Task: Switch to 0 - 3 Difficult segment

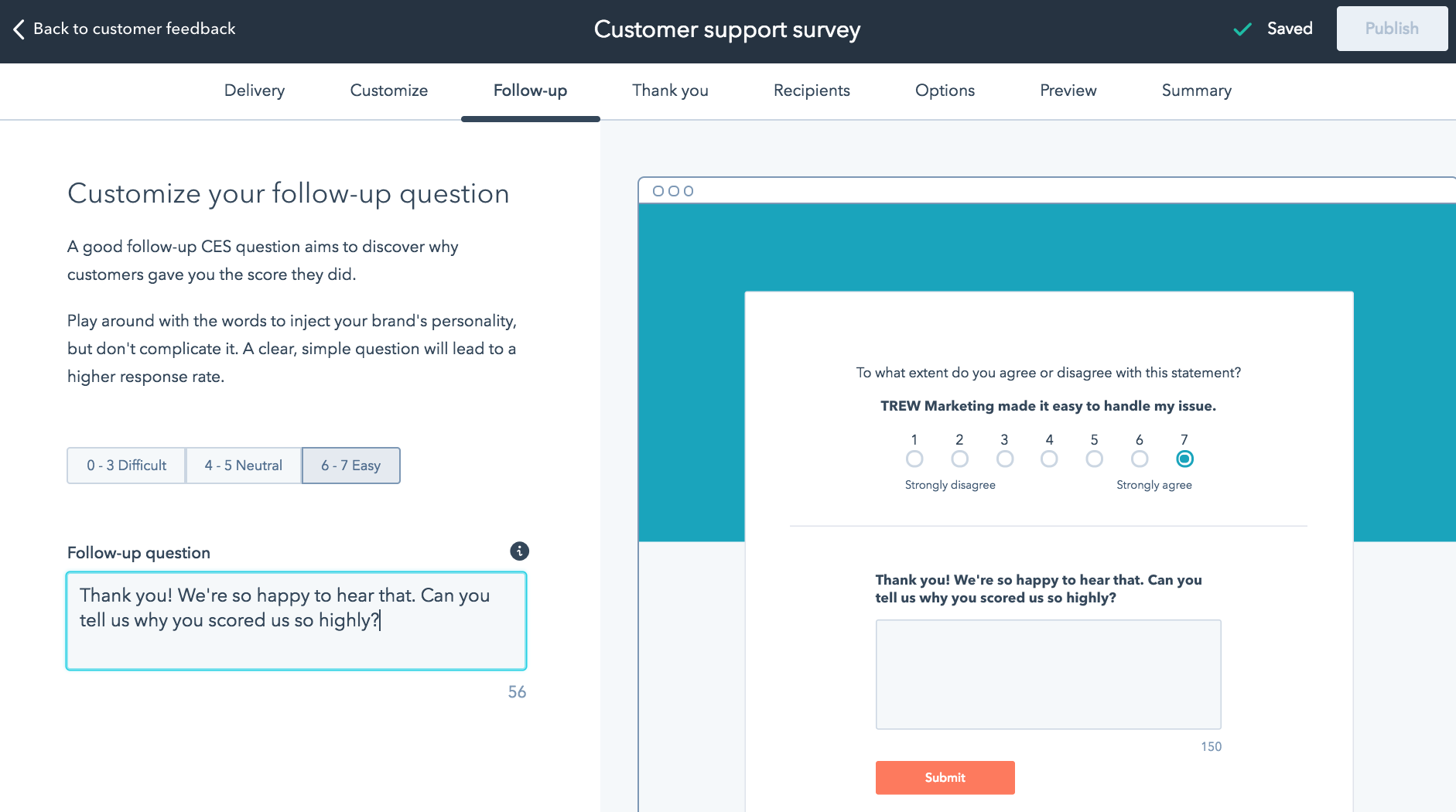Action: (126, 466)
